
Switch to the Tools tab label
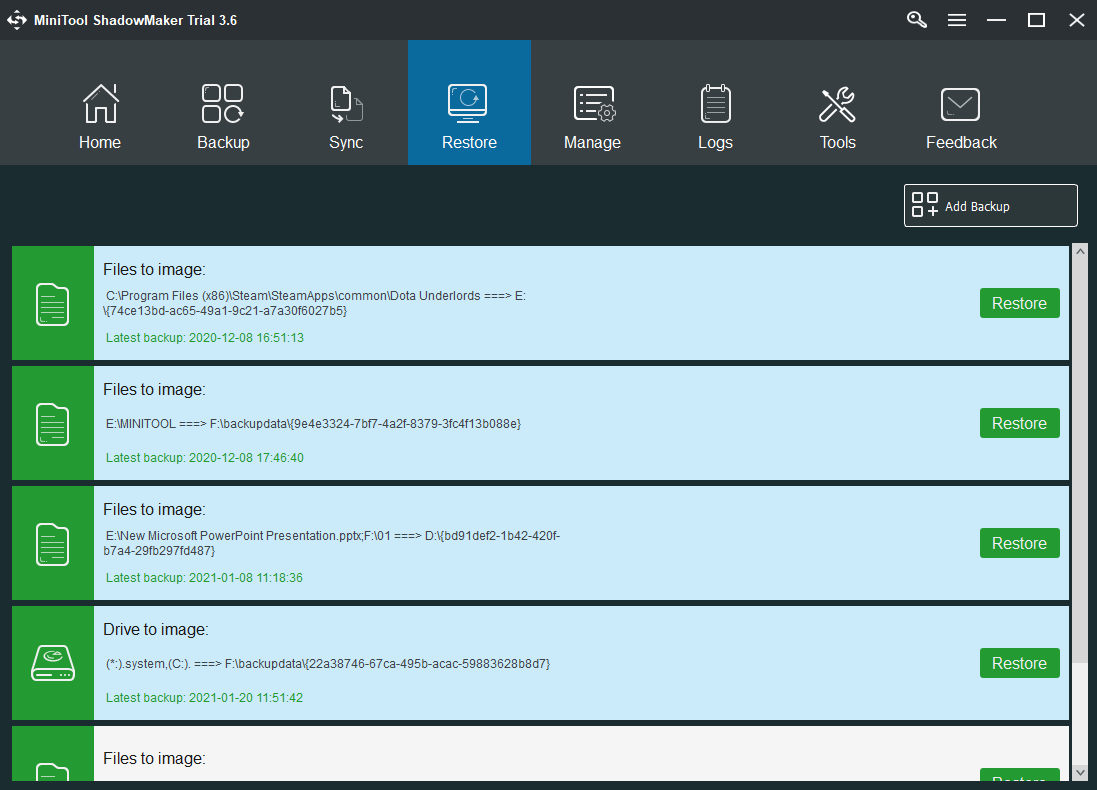coord(838,142)
